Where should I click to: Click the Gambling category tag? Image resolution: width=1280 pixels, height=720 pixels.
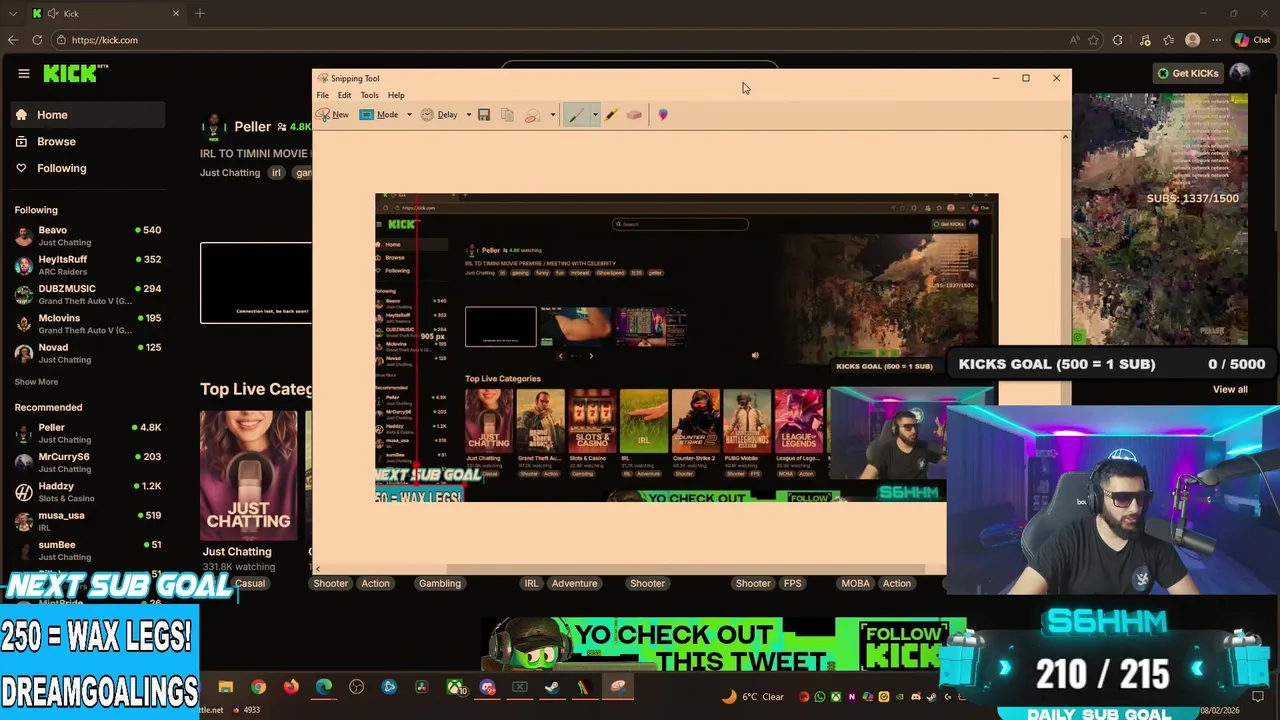pos(440,583)
